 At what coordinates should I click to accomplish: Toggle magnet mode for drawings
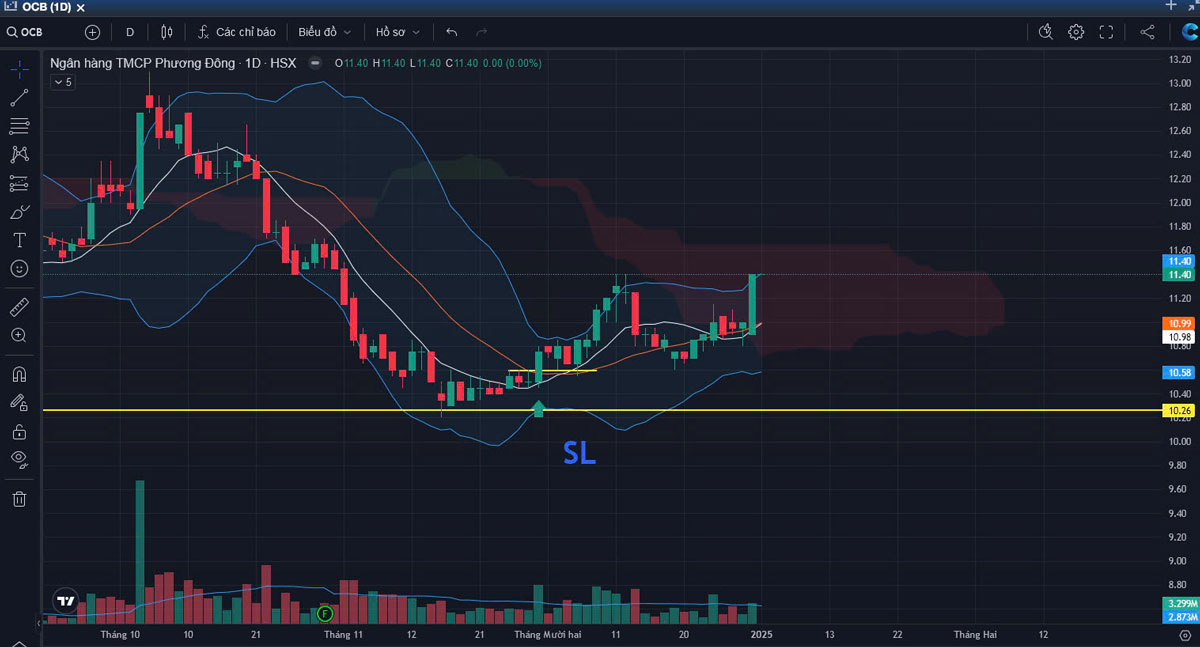tap(19, 374)
